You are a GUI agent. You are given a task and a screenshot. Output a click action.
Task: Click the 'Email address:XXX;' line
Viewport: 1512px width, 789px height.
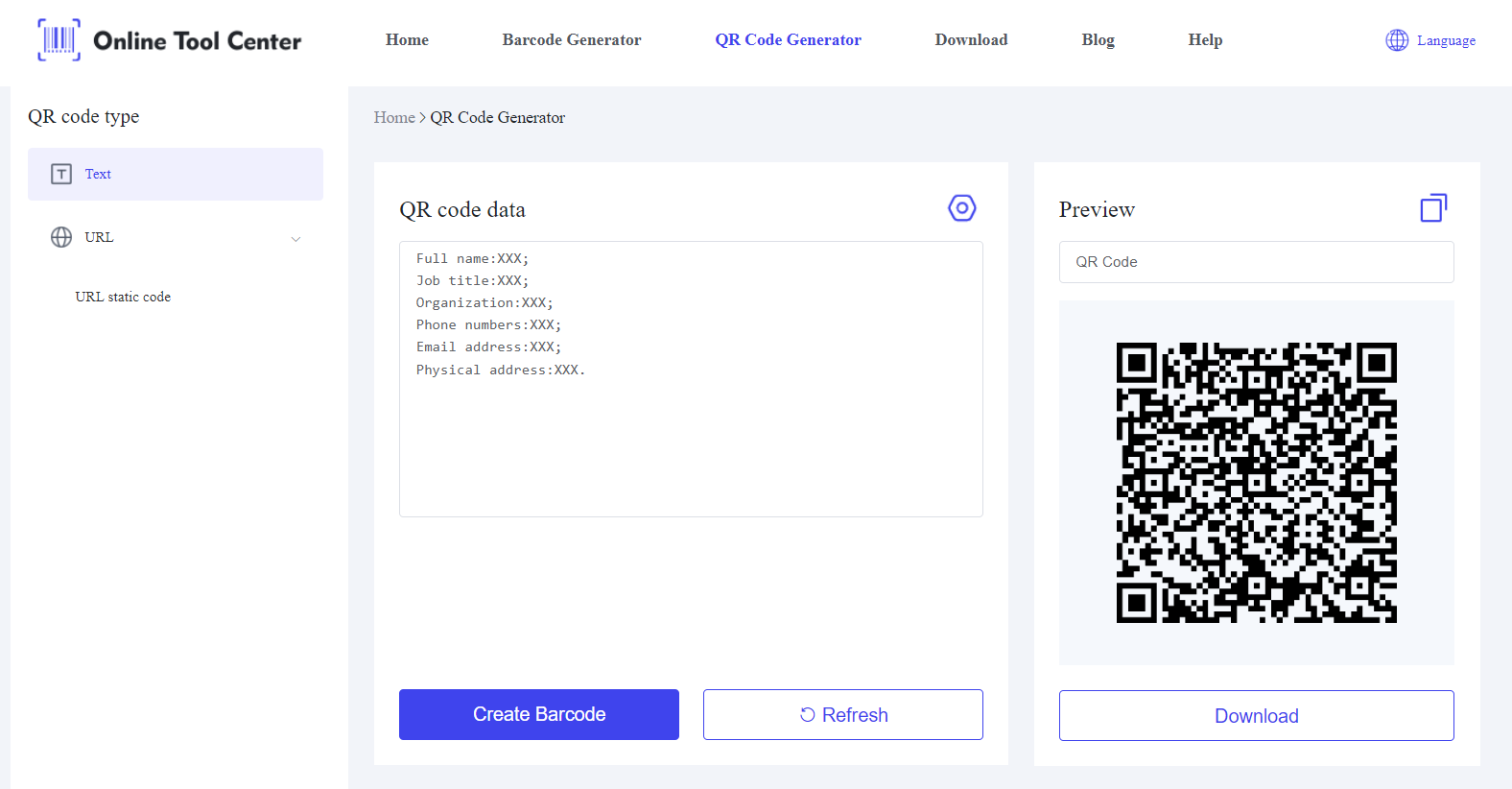[488, 347]
